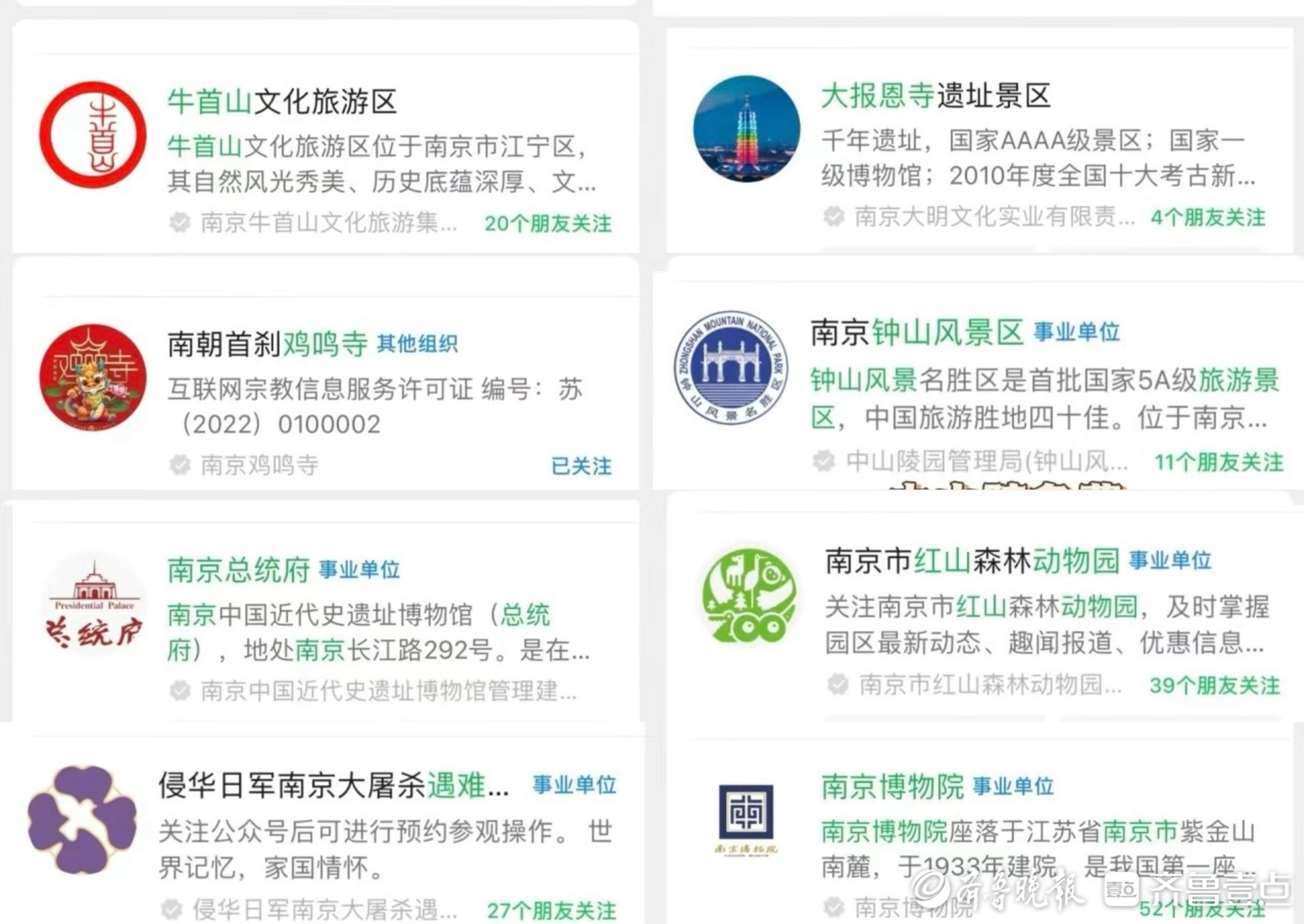Tap the 南京博物院 dark blue square logo
Viewport: 1304px width, 924px height.
[x=746, y=819]
